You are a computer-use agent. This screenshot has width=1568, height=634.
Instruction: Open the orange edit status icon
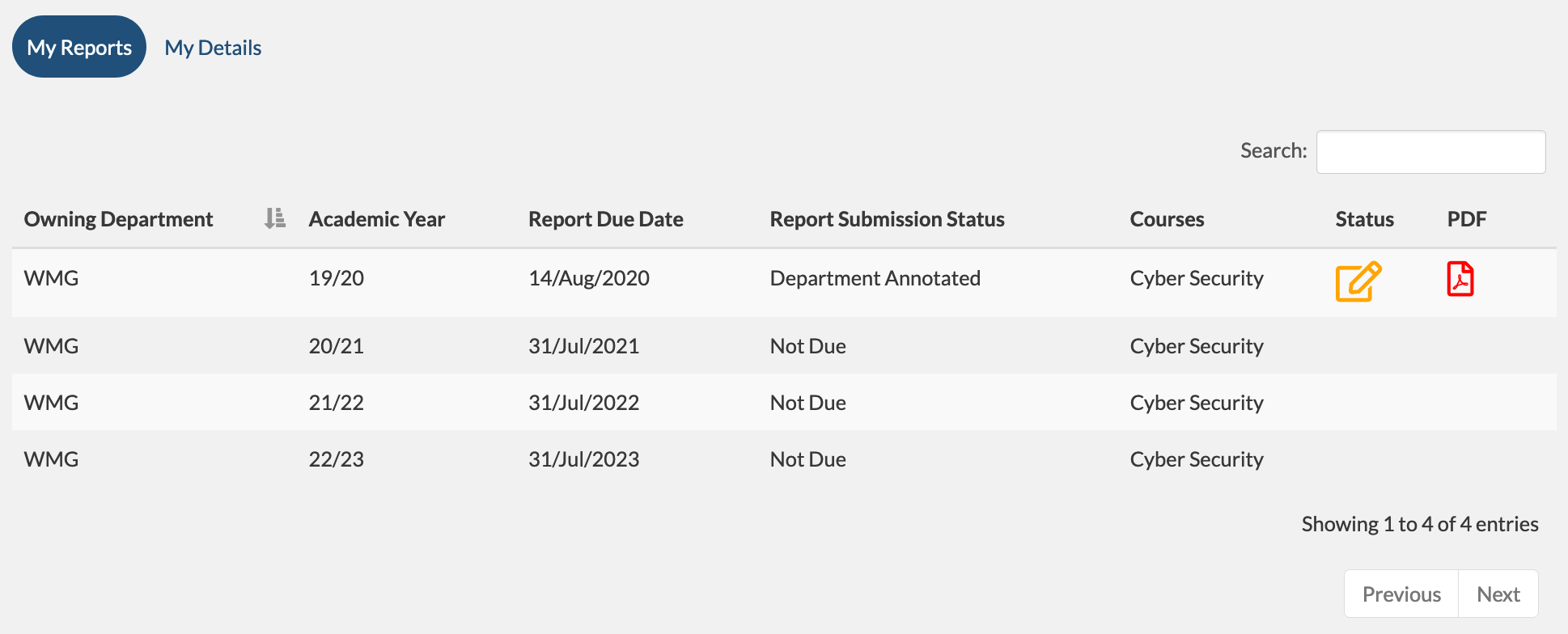click(1358, 281)
